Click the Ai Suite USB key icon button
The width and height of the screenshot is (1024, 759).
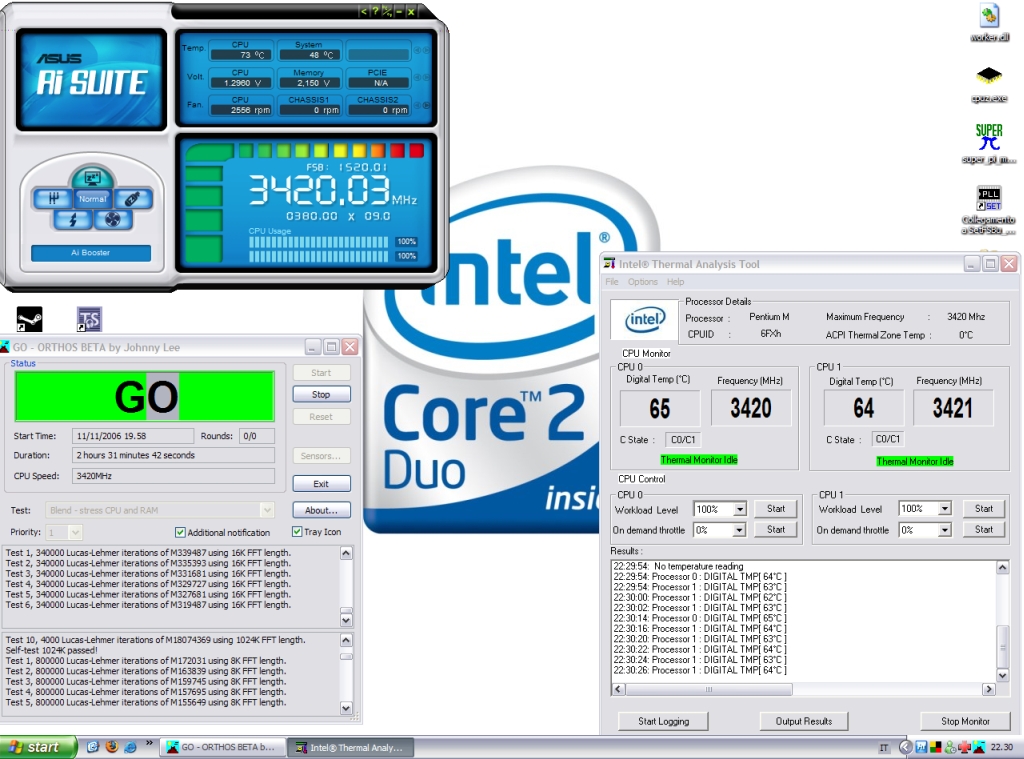[x=132, y=199]
